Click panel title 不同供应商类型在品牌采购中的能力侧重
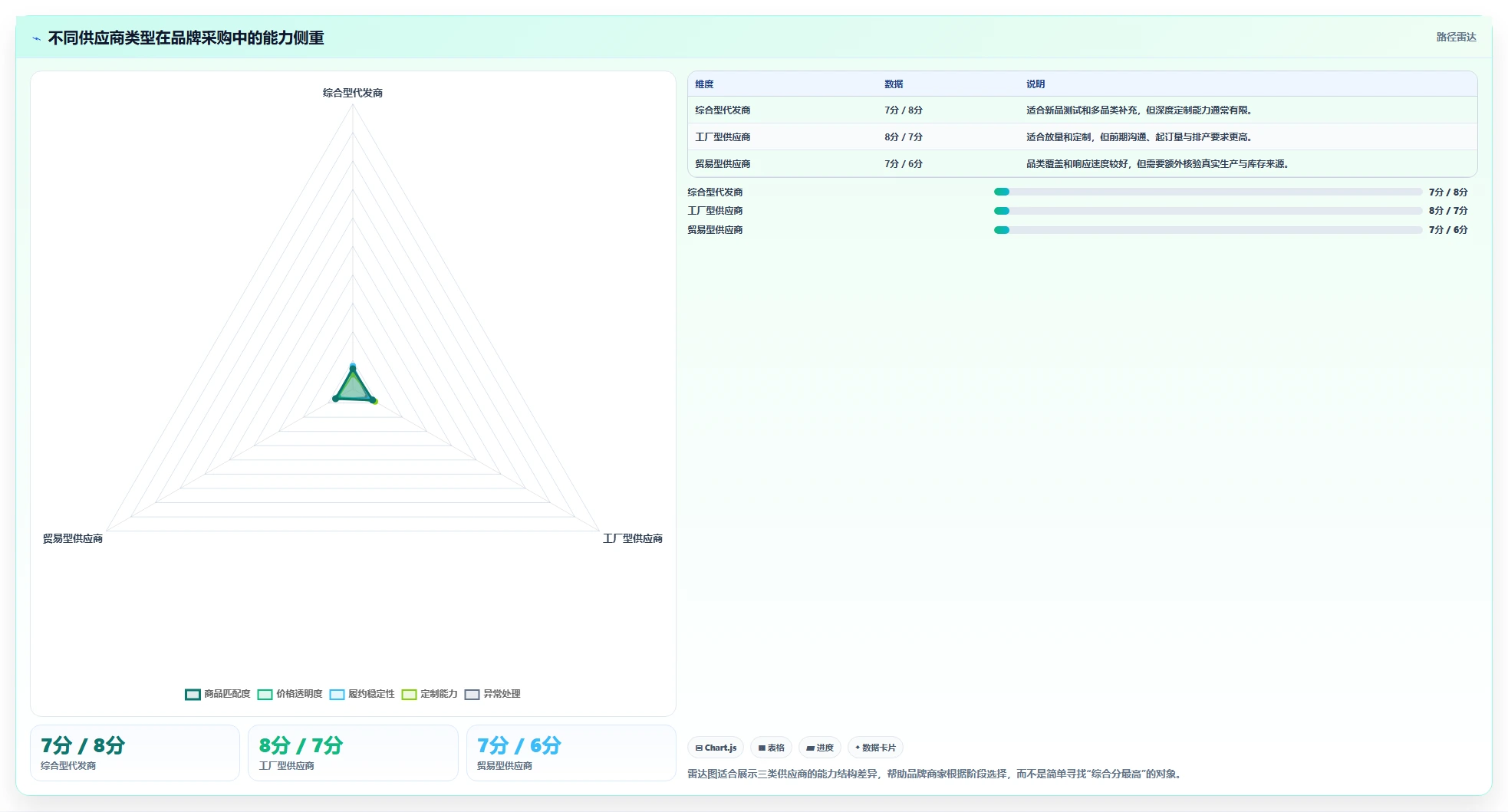Screen dimensions: 1508x812 coord(186,38)
